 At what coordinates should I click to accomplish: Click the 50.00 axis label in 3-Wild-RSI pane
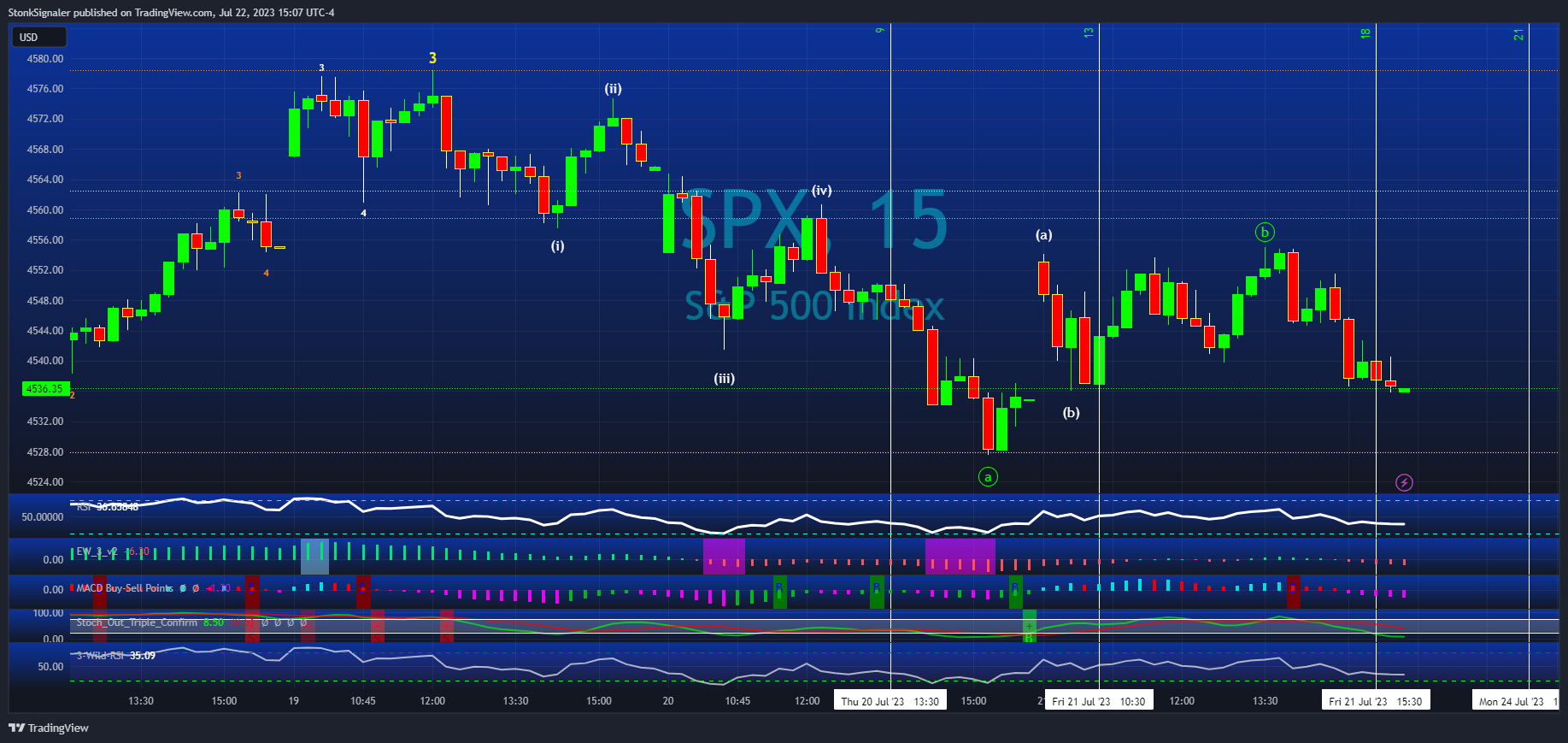click(x=50, y=667)
